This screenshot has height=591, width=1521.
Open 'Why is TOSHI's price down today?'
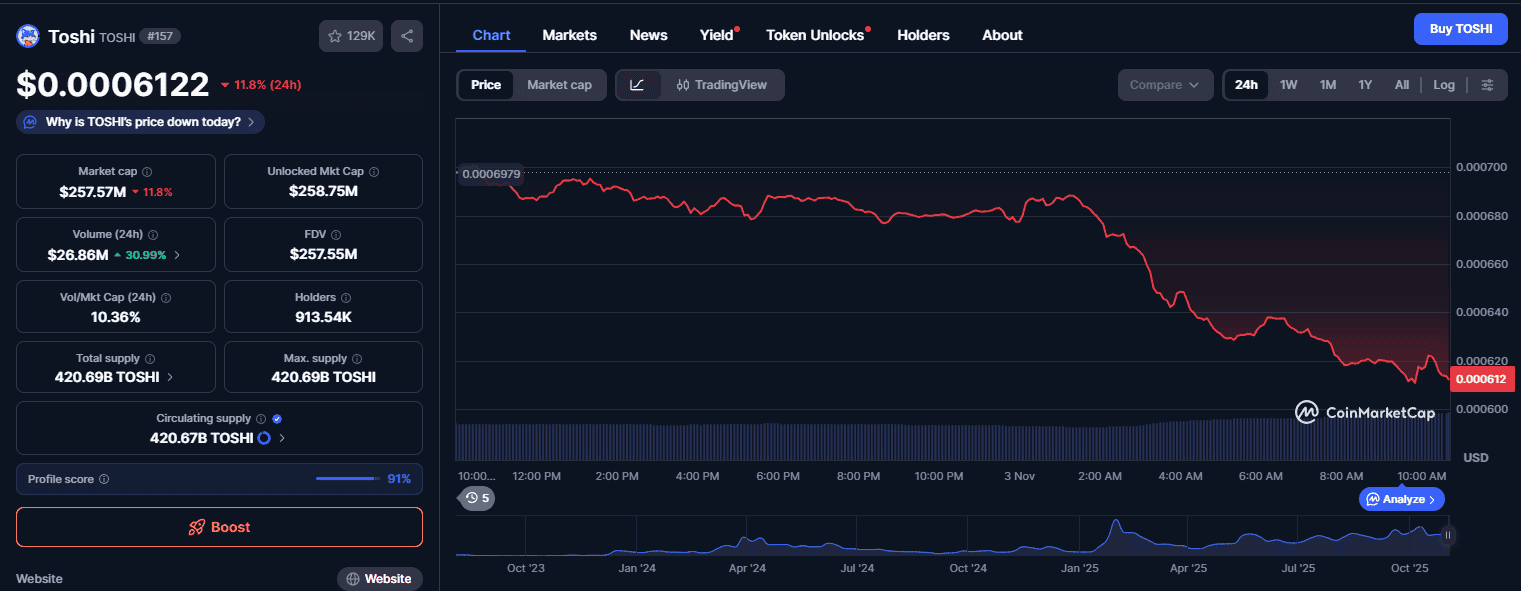click(x=141, y=122)
